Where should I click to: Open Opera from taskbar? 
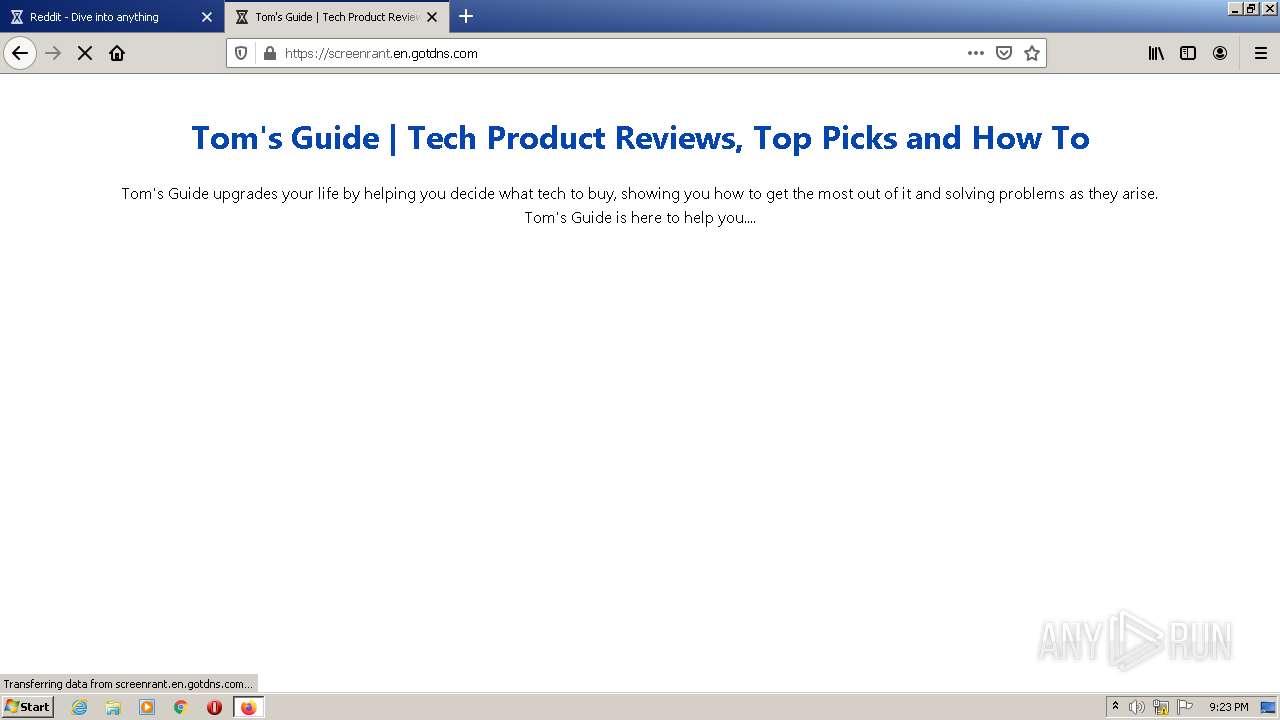click(x=214, y=707)
